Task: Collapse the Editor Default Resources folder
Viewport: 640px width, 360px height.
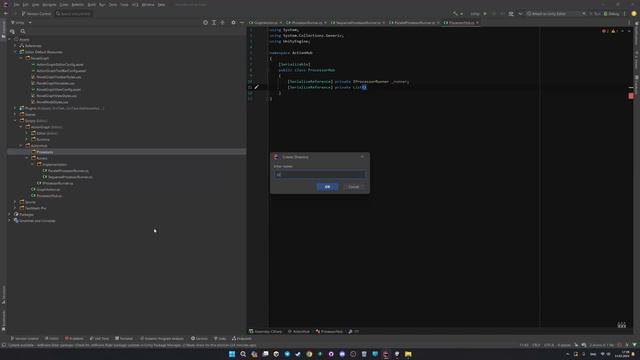Action: pyautogui.click(x=16, y=52)
